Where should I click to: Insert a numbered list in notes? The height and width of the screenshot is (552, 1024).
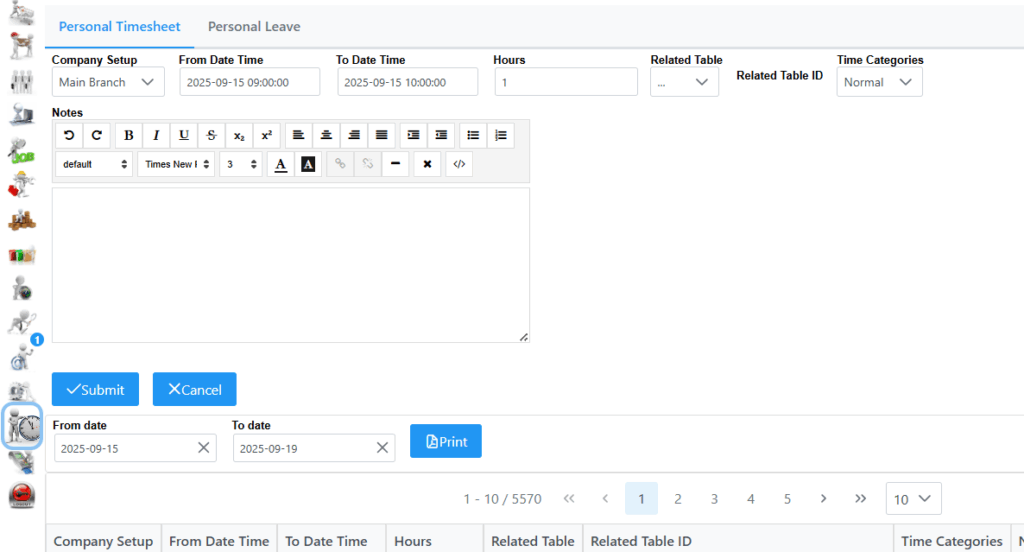501,135
